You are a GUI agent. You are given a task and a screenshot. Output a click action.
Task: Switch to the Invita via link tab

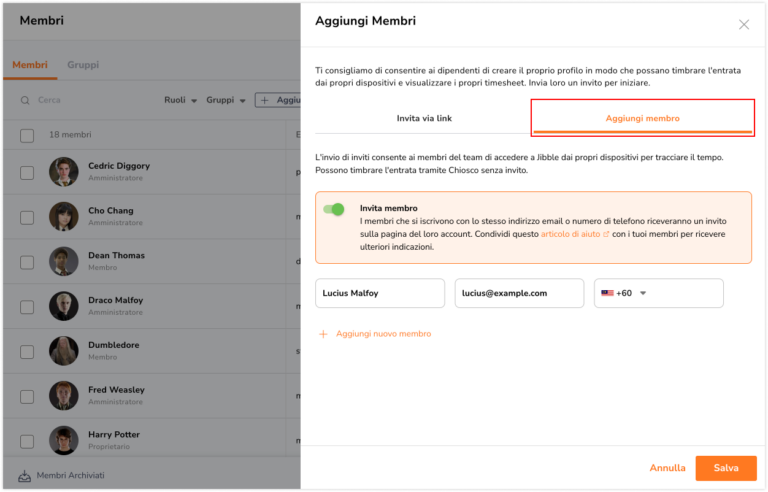424,119
